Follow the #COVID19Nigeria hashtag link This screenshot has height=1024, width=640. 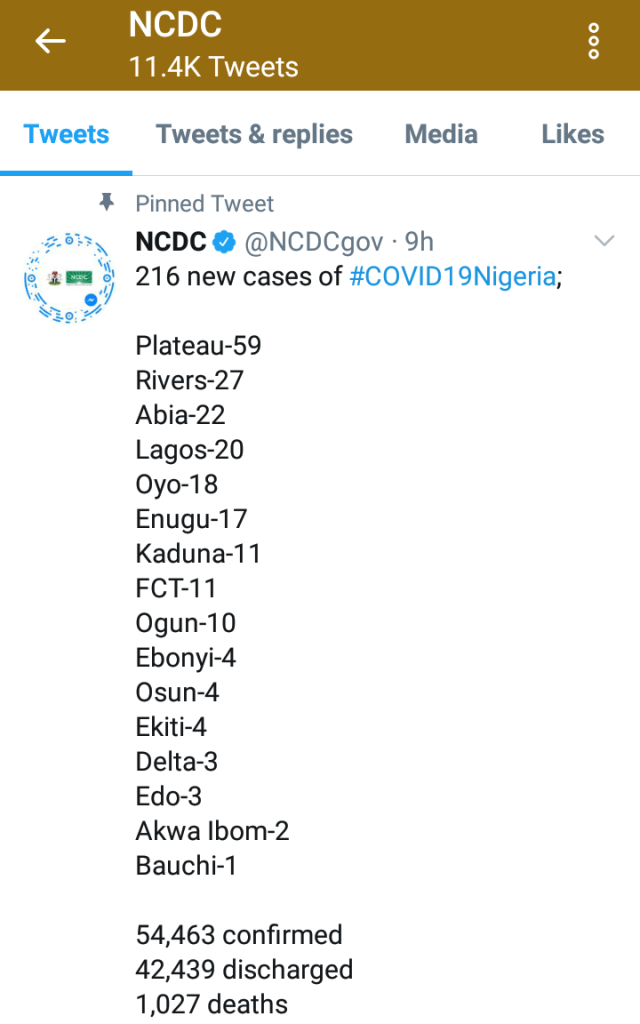coord(452,277)
